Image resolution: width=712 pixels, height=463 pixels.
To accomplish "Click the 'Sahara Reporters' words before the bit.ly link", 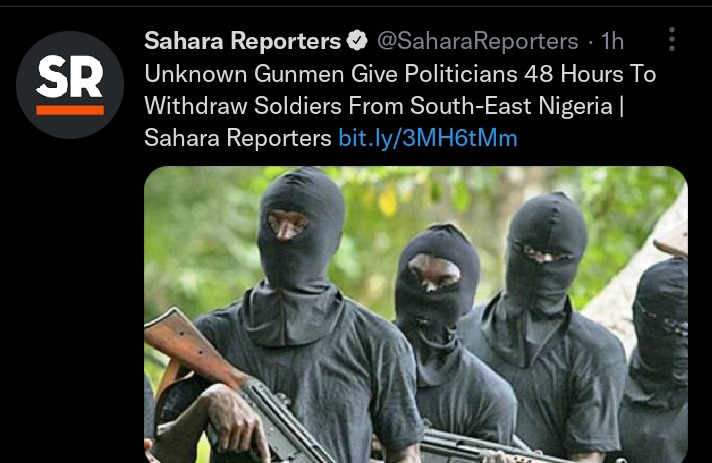I will (x=238, y=138).
